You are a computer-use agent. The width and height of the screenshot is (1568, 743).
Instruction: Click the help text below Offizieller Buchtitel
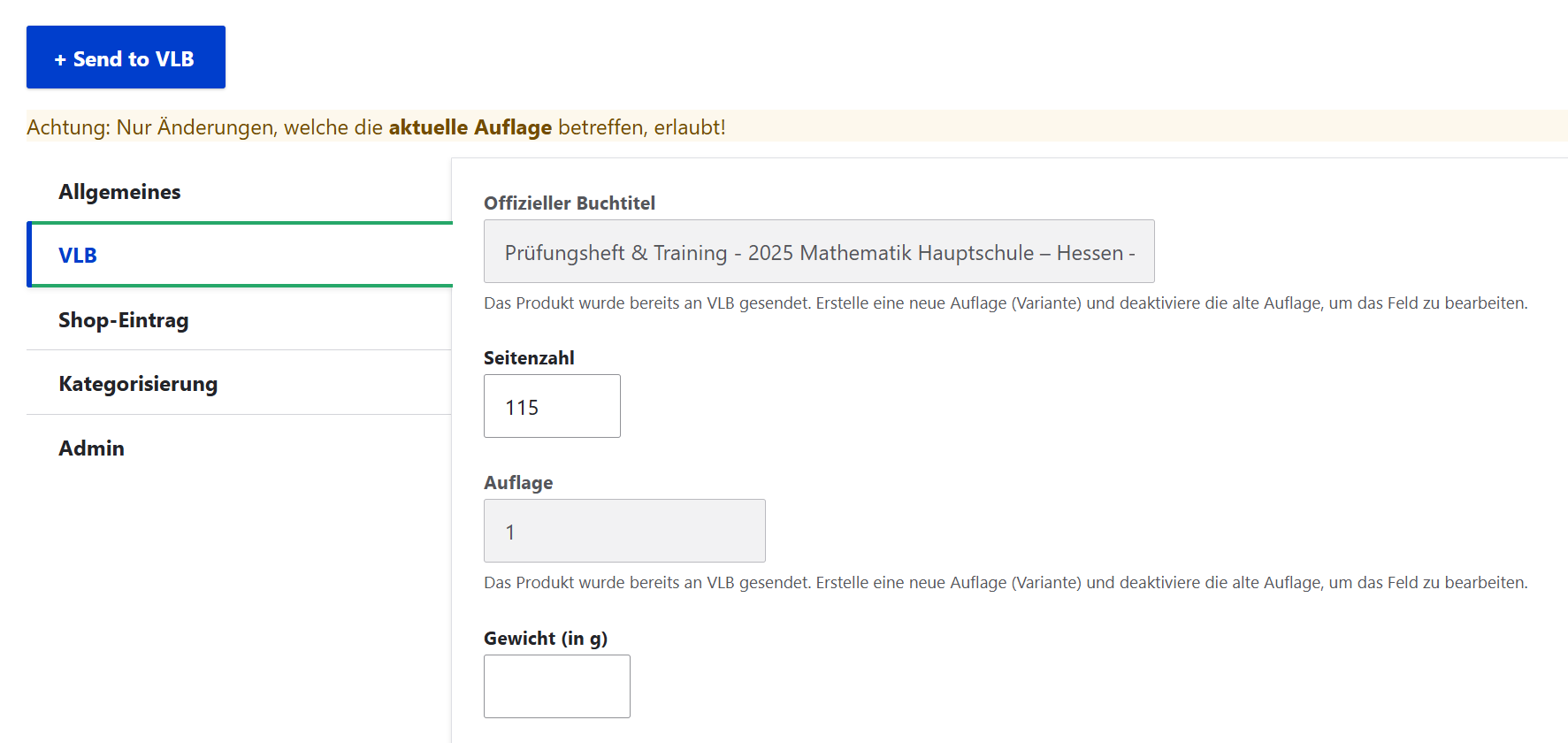pyautogui.click(x=1005, y=303)
